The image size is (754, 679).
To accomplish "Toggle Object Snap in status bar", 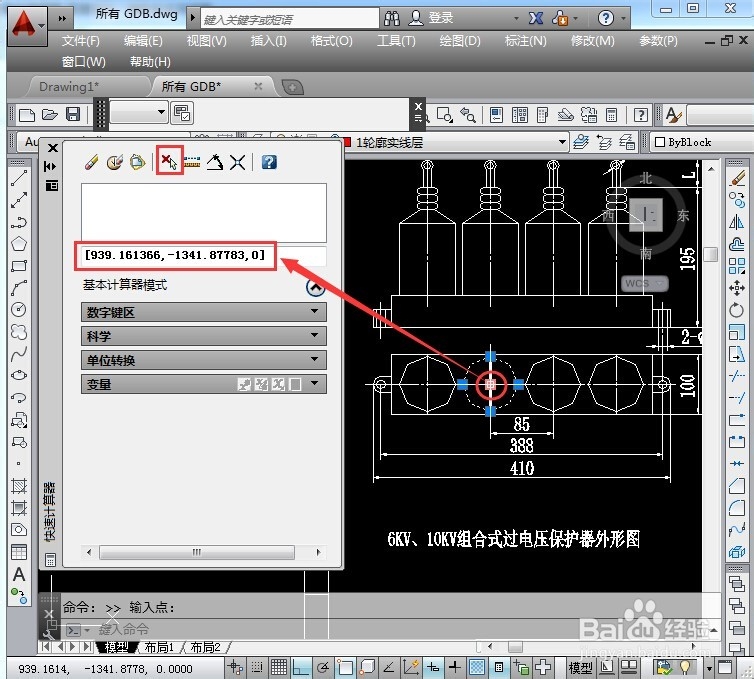I will [345, 667].
